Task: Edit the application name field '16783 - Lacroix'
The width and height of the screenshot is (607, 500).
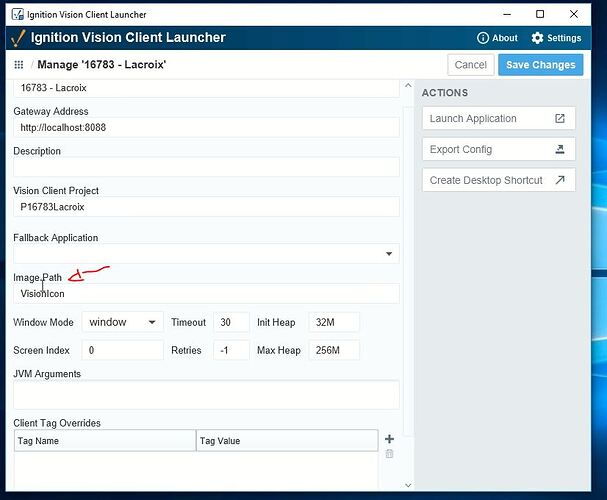Action: pyautogui.click(x=206, y=88)
